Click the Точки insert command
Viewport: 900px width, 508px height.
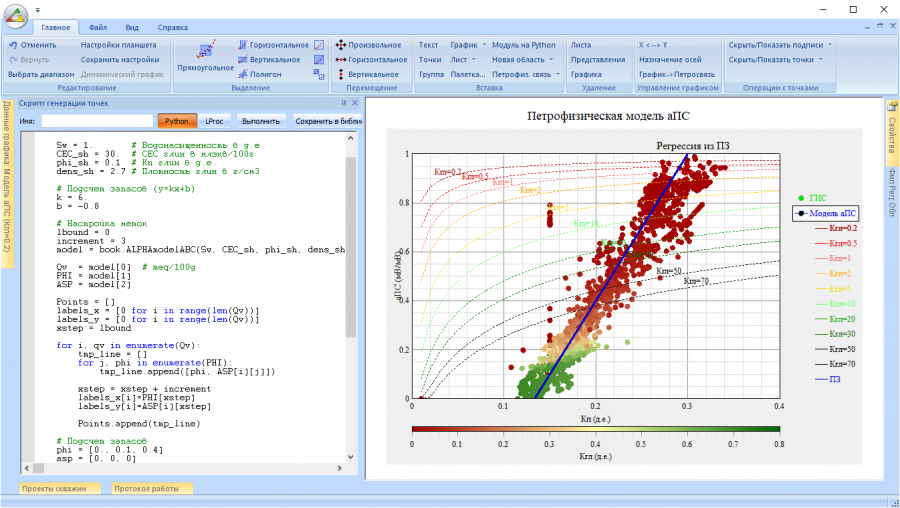click(x=430, y=60)
